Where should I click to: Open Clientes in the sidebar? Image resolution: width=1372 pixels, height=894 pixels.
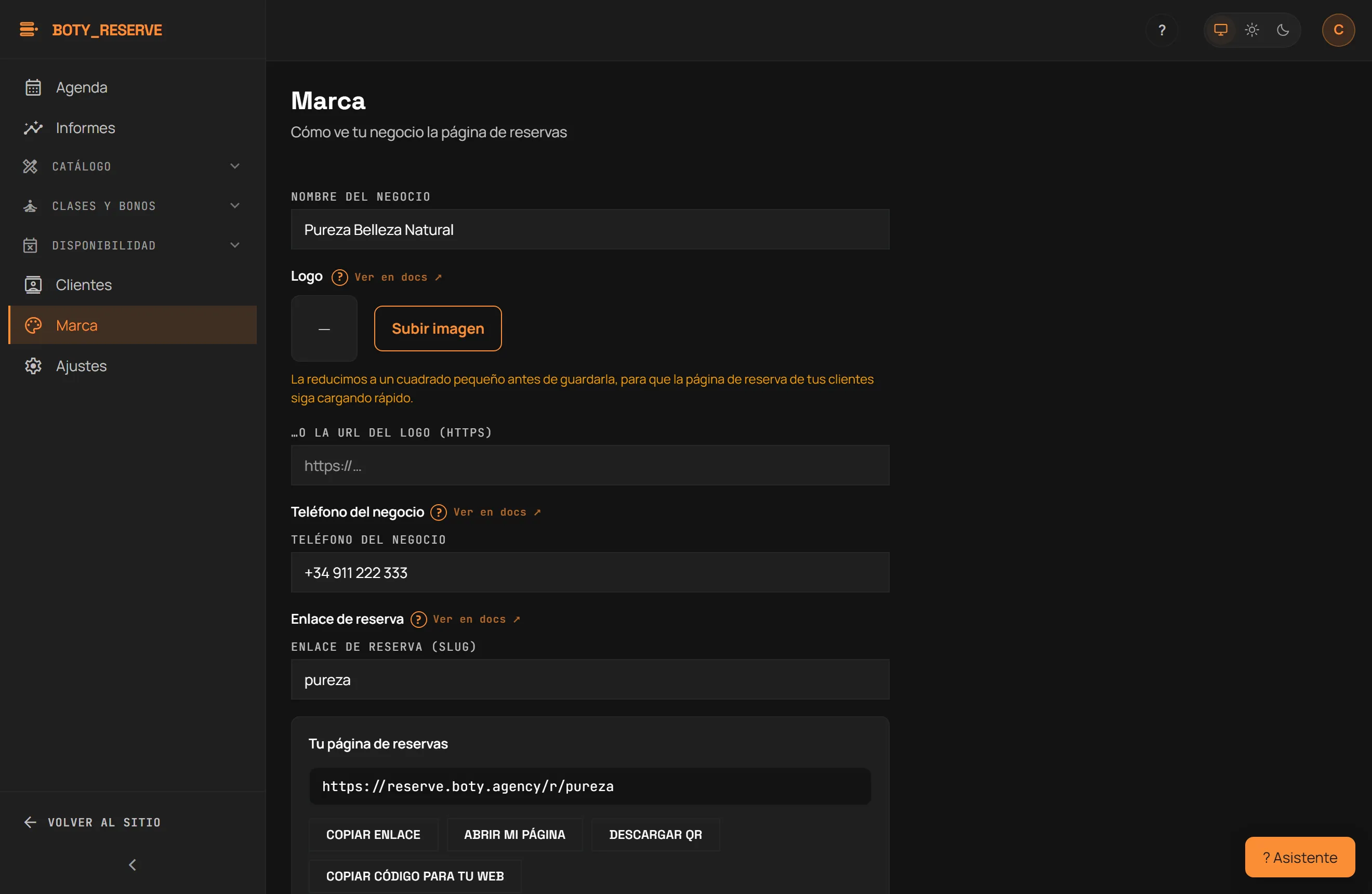(133, 285)
